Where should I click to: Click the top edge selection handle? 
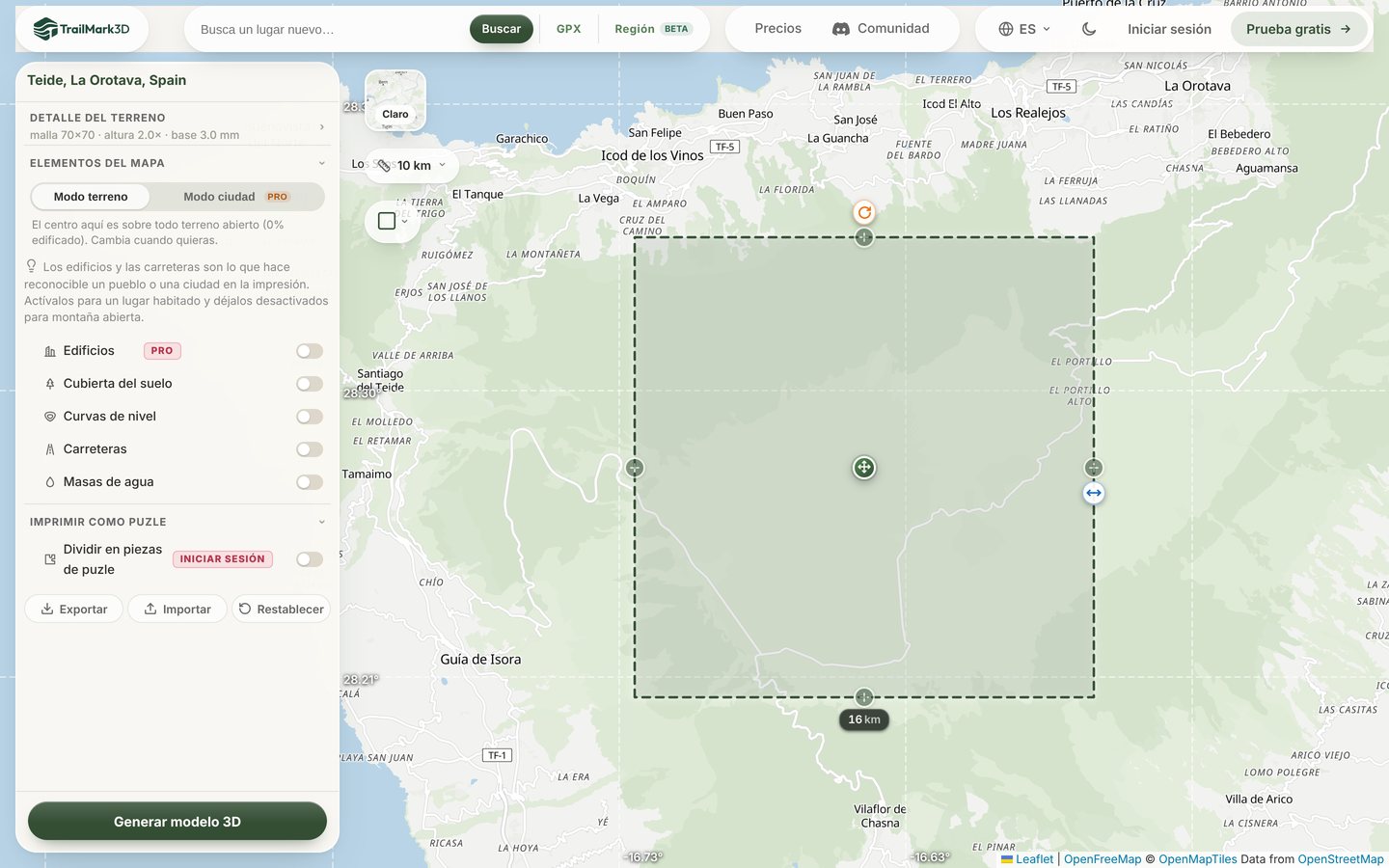pyautogui.click(x=864, y=237)
